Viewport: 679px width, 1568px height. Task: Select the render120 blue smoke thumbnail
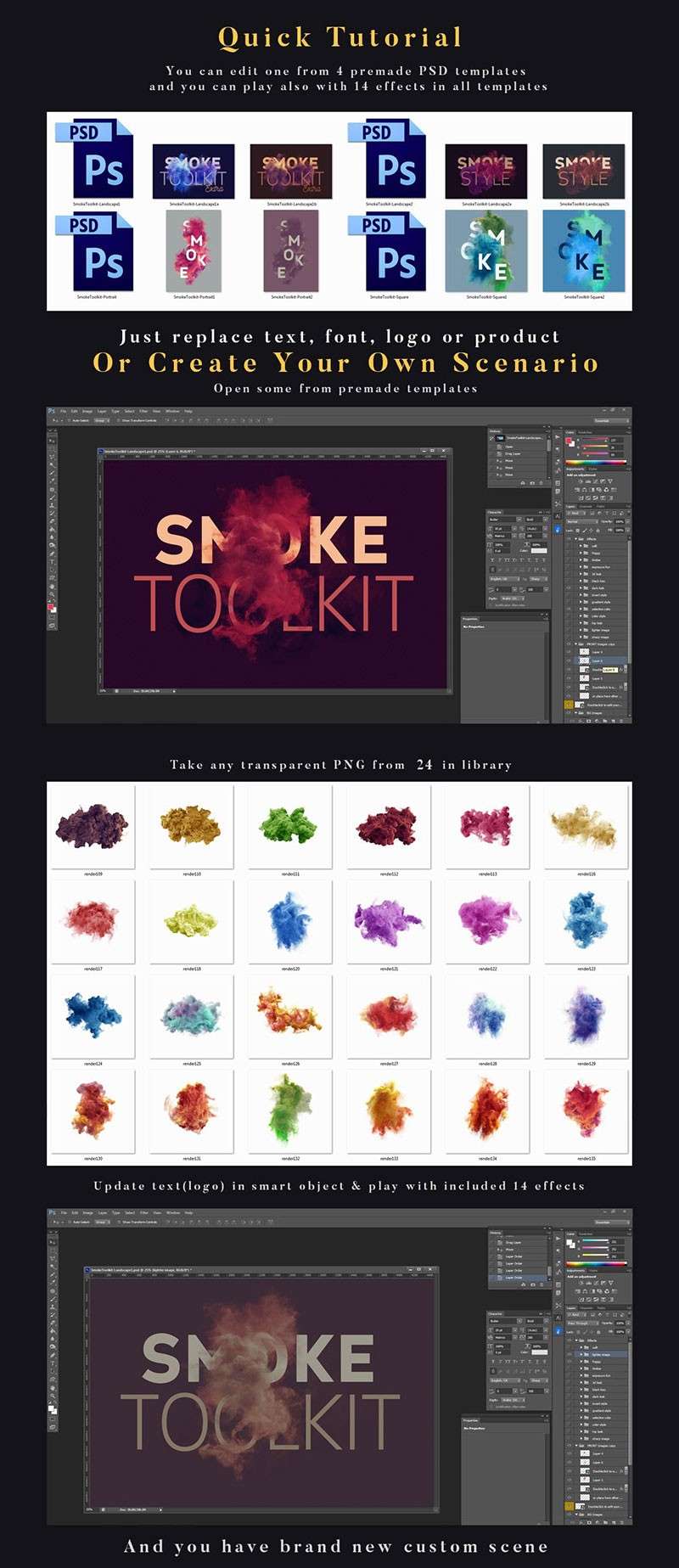[290, 923]
